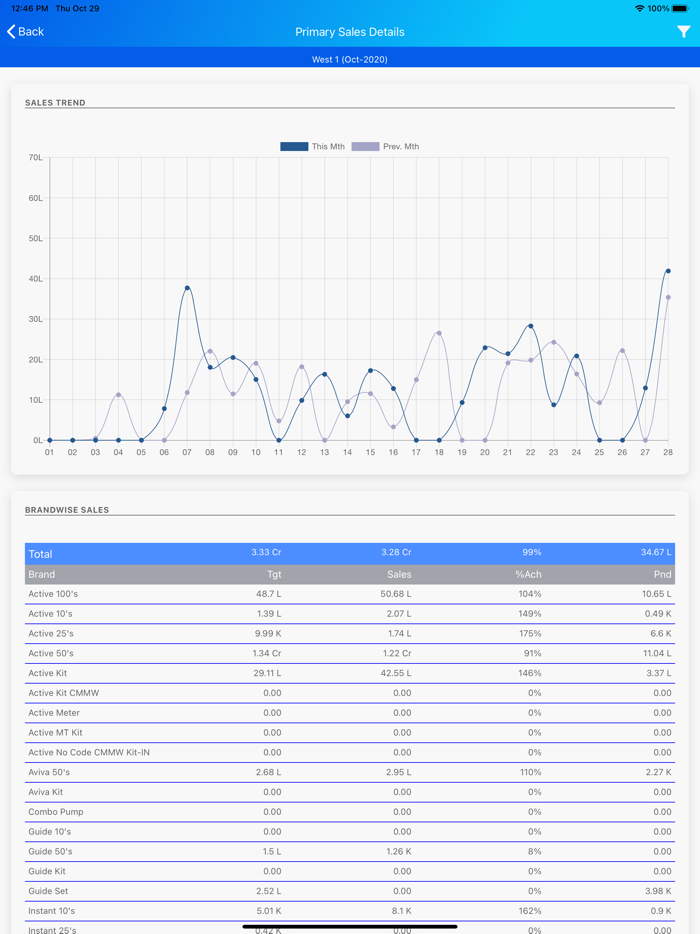Click the '11.04 L' pending value
Viewport: 700px width, 934px height.
(657, 653)
